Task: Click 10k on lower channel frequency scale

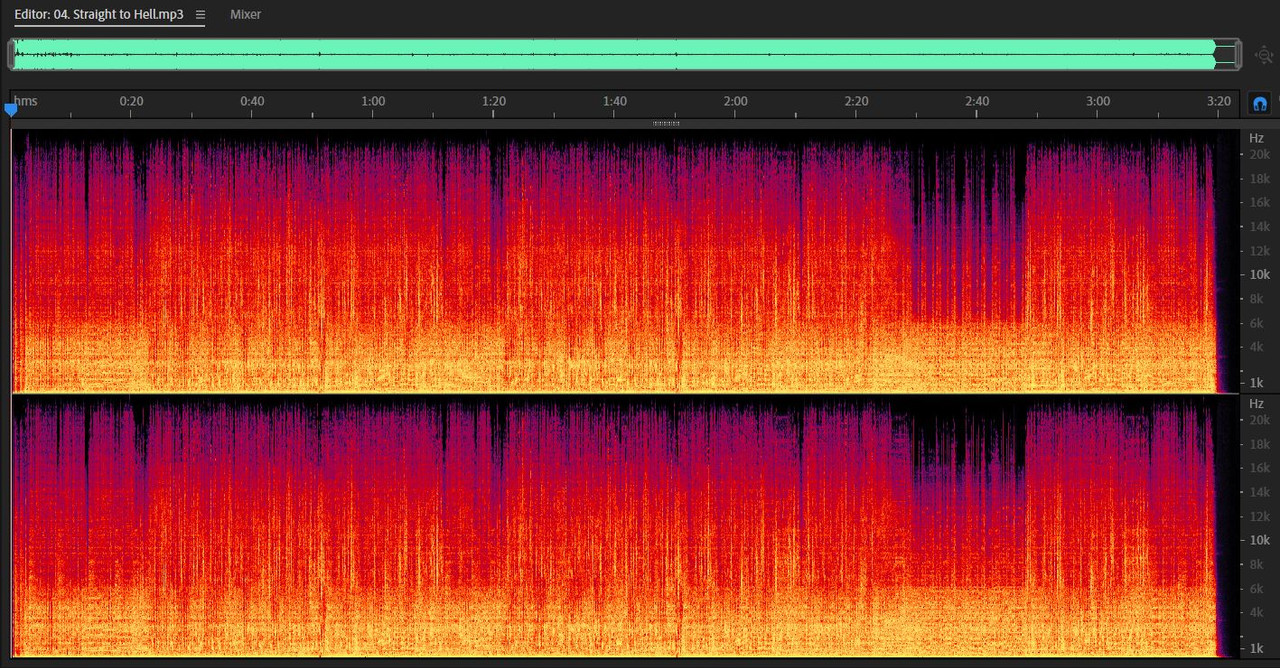Action: tap(1259, 540)
